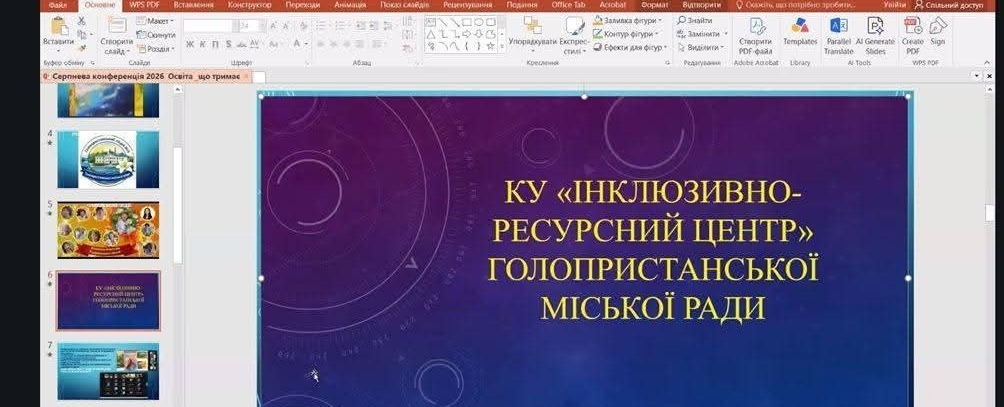Image resolution: width=1004 pixels, height=407 pixels.
Task: Toggle italic (К) formatting
Action: tap(202, 44)
